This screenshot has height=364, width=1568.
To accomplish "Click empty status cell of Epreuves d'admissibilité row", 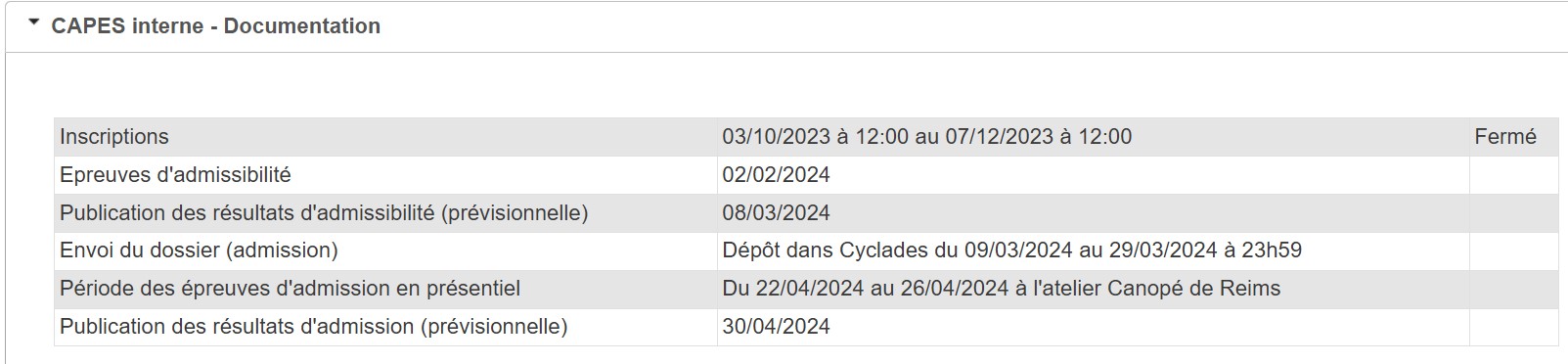I will 1513,175.
